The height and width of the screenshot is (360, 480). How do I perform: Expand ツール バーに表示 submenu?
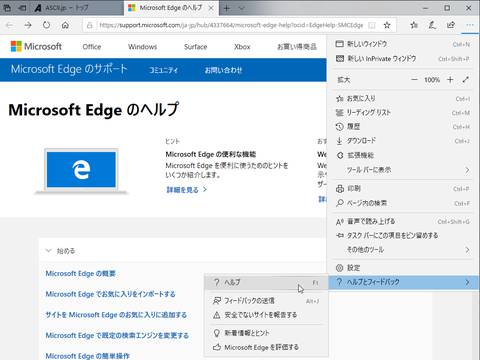403,170
